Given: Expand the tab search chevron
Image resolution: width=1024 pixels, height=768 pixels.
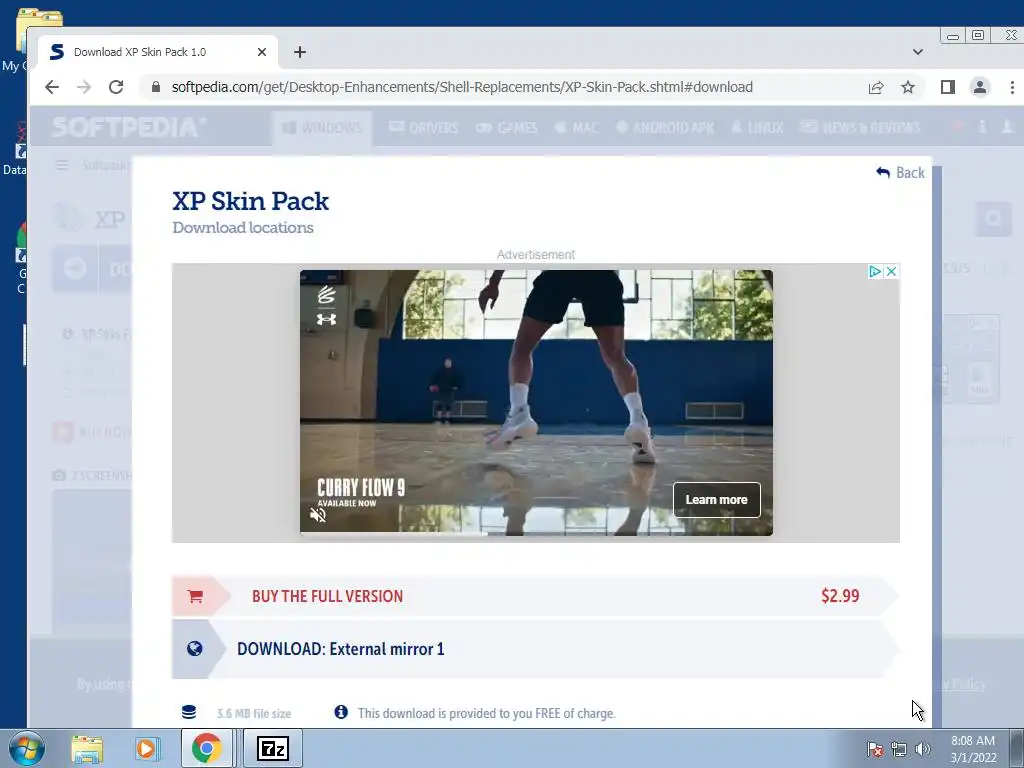Looking at the screenshot, I should 918,52.
